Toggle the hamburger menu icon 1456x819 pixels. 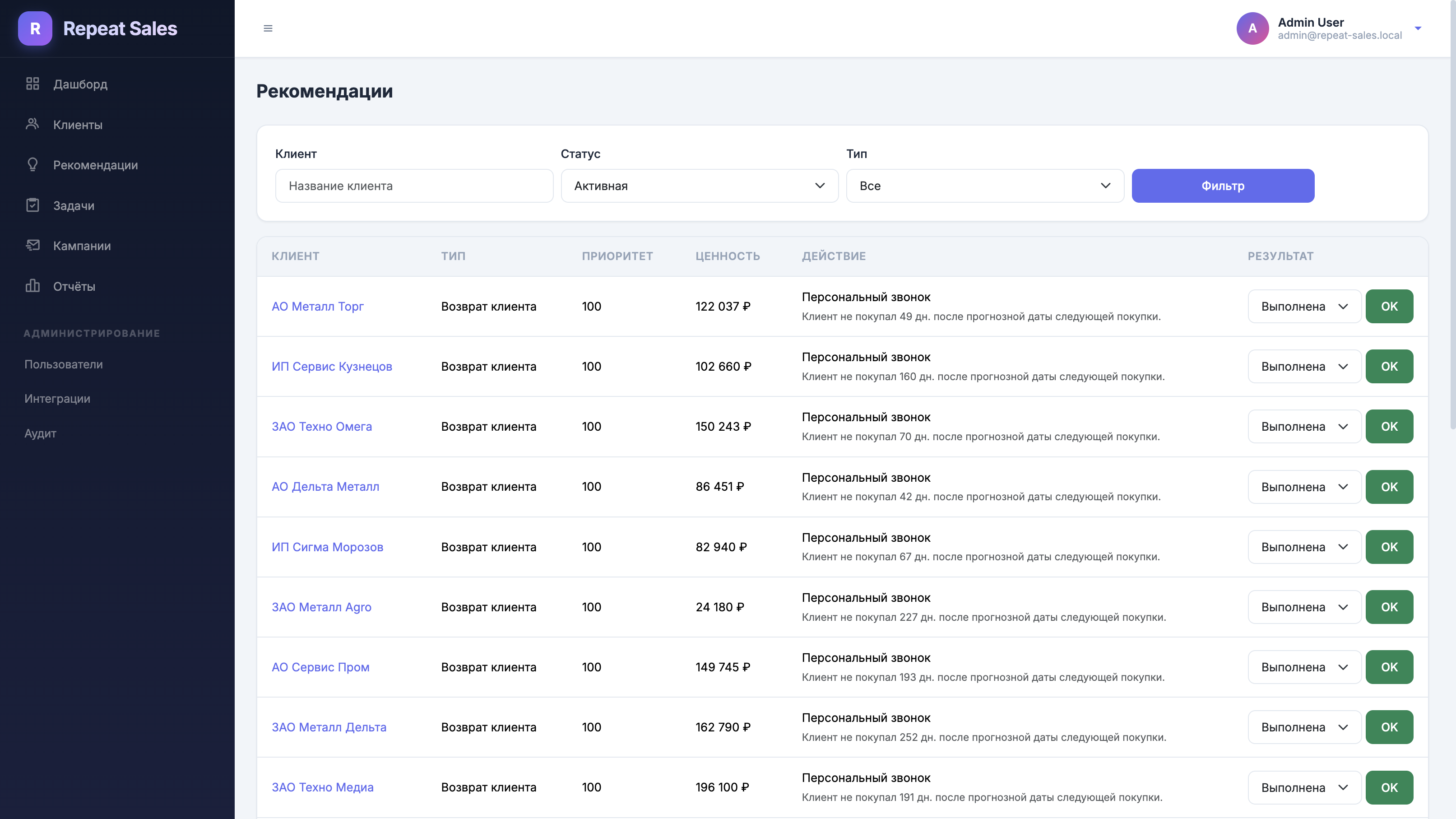pyautogui.click(x=268, y=28)
